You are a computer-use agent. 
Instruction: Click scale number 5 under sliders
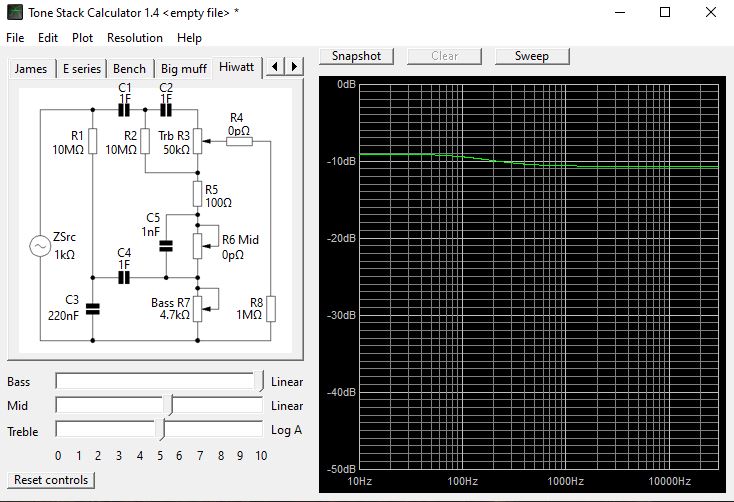[160, 456]
